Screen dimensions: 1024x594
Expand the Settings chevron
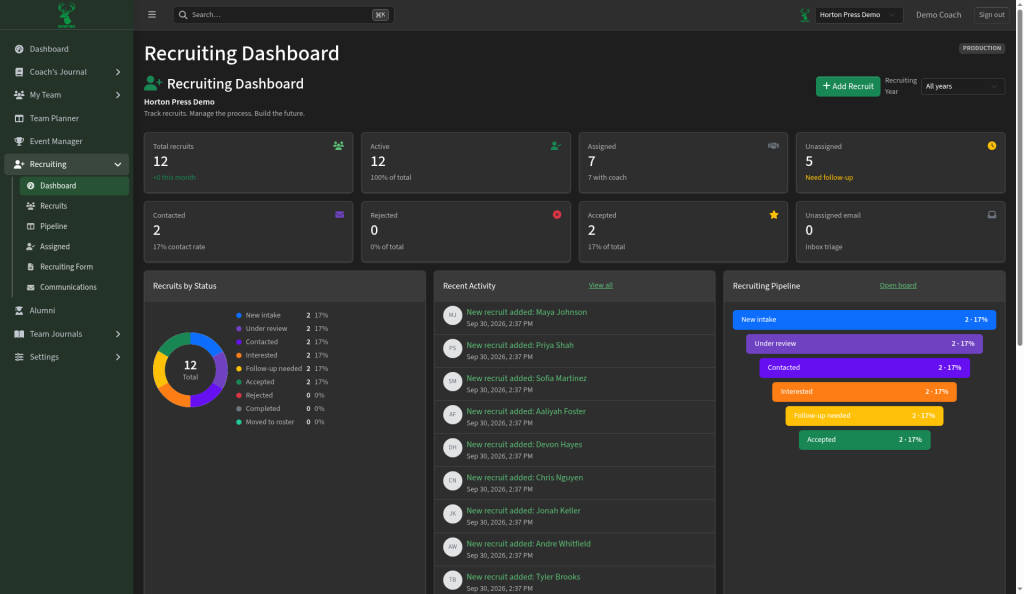pos(118,357)
